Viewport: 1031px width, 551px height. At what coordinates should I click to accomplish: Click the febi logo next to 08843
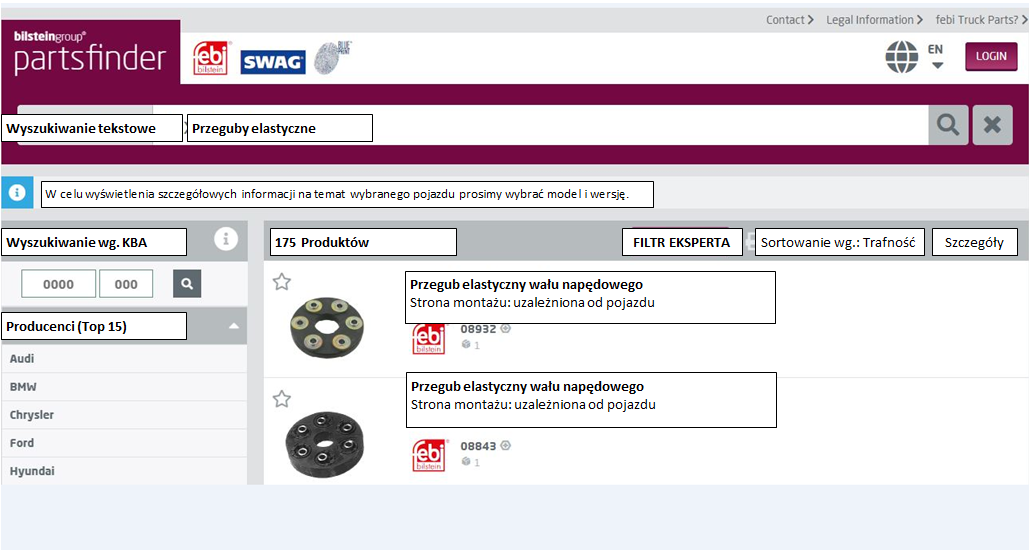[x=429, y=456]
